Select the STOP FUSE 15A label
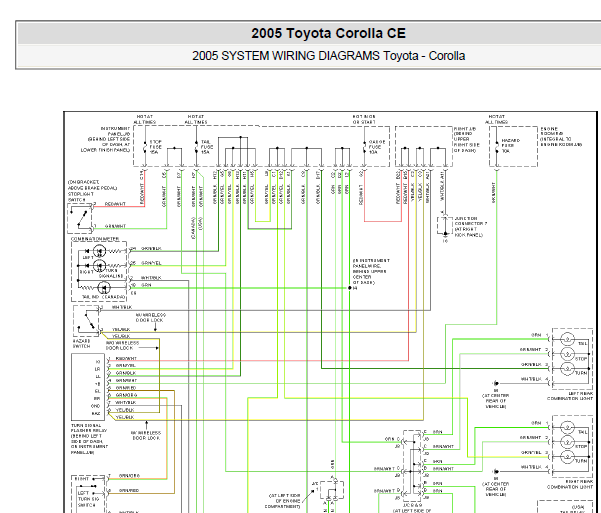Screen dimensions: 601x513 click(154, 147)
